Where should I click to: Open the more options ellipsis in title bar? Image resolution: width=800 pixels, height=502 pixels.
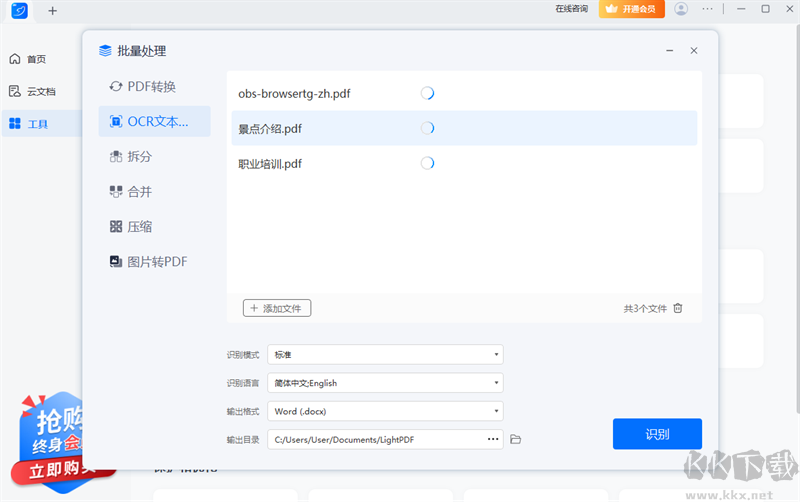click(x=707, y=9)
